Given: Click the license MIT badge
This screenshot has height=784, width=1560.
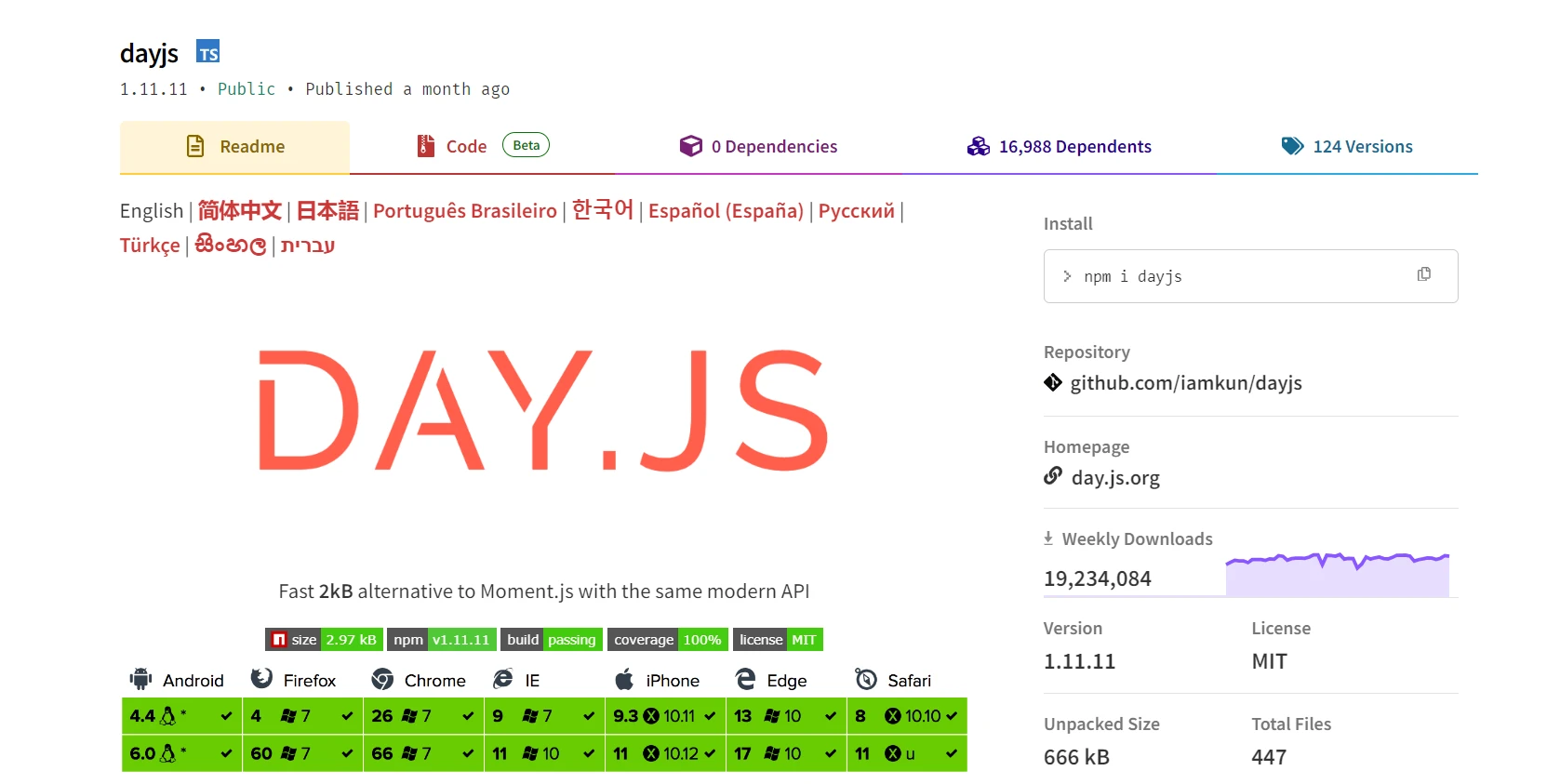Looking at the screenshot, I should tap(778, 640).
